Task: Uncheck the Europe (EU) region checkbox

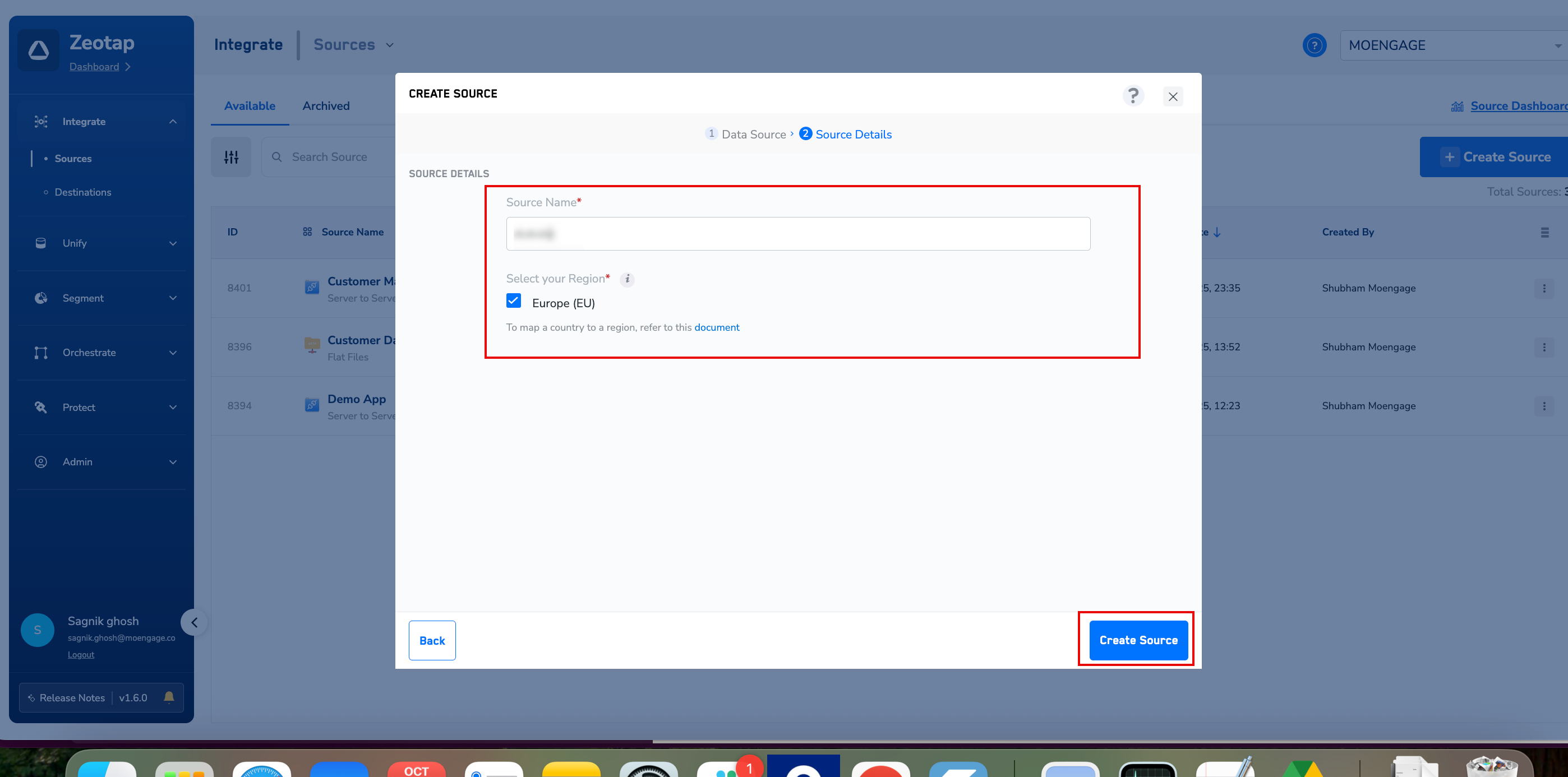Action: (514, 301)
